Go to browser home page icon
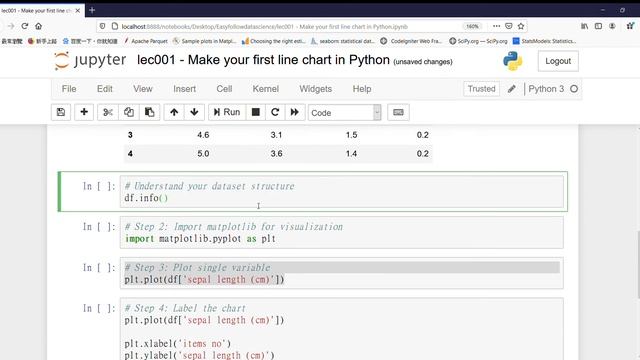This screenshot has width=640, height=360. click(38, 26)
